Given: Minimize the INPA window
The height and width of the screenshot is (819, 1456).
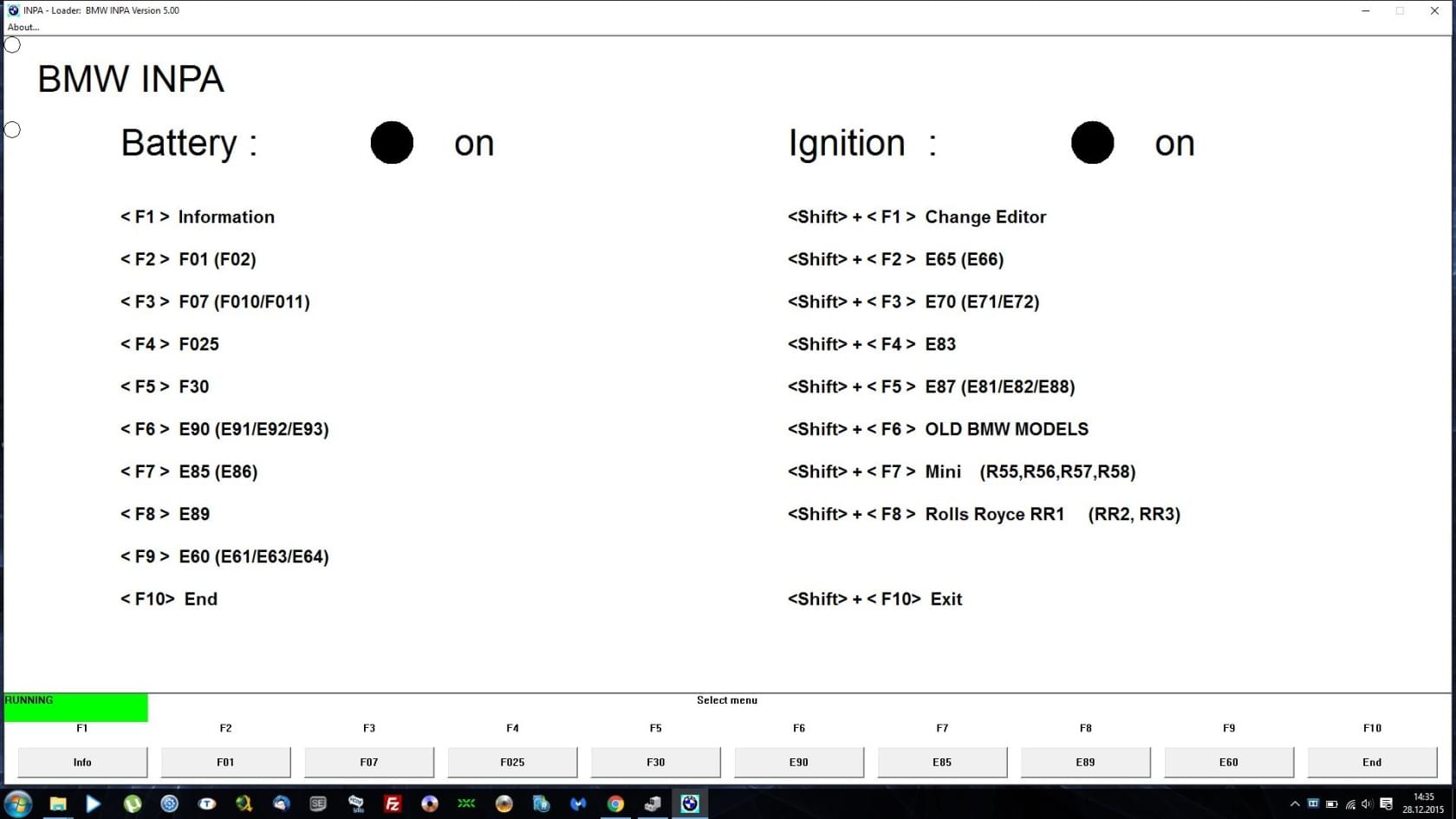Looking at the screenshot, I should (x=1366, y=10).
